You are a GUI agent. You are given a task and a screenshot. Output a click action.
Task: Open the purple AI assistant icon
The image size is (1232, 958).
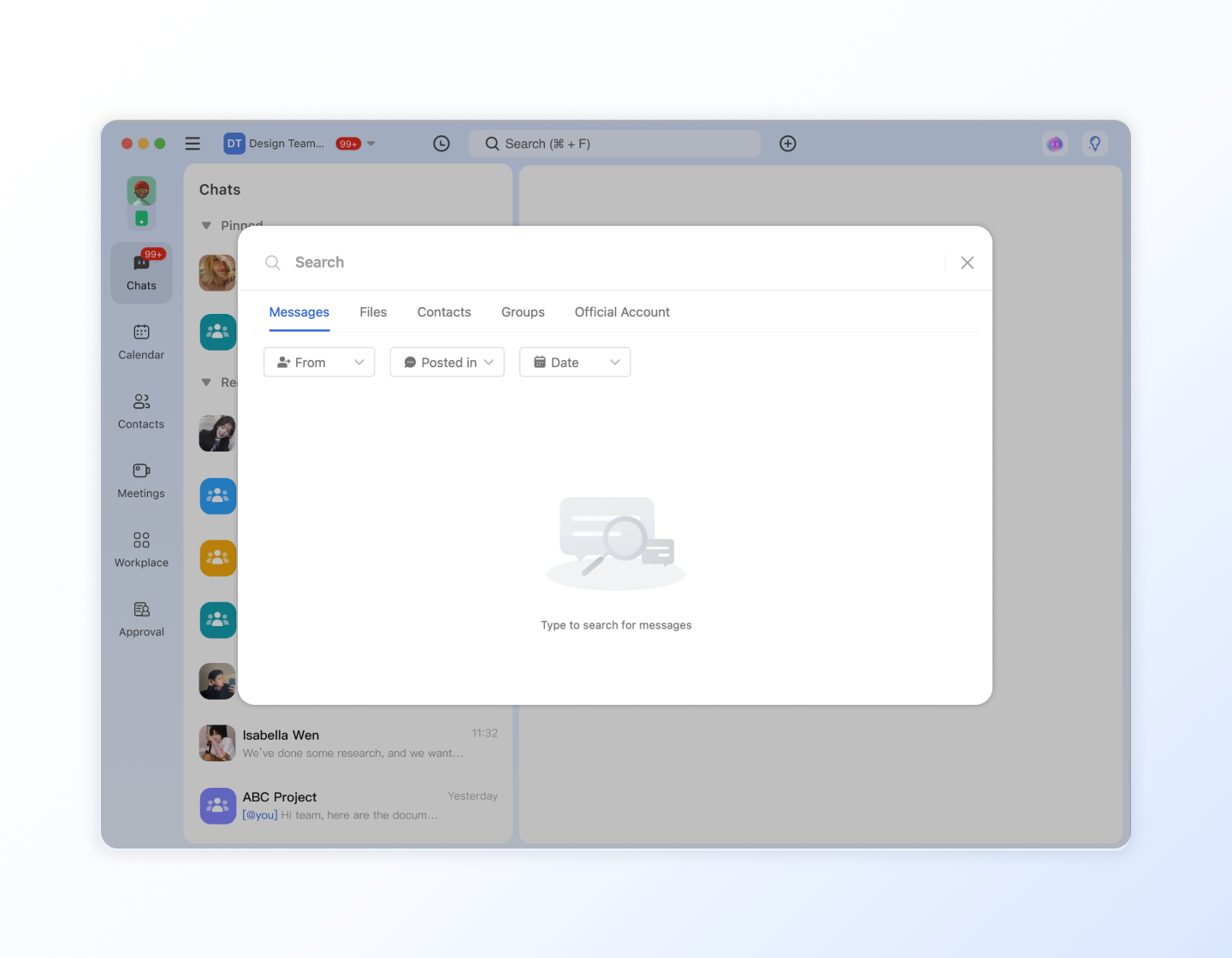1055,144
